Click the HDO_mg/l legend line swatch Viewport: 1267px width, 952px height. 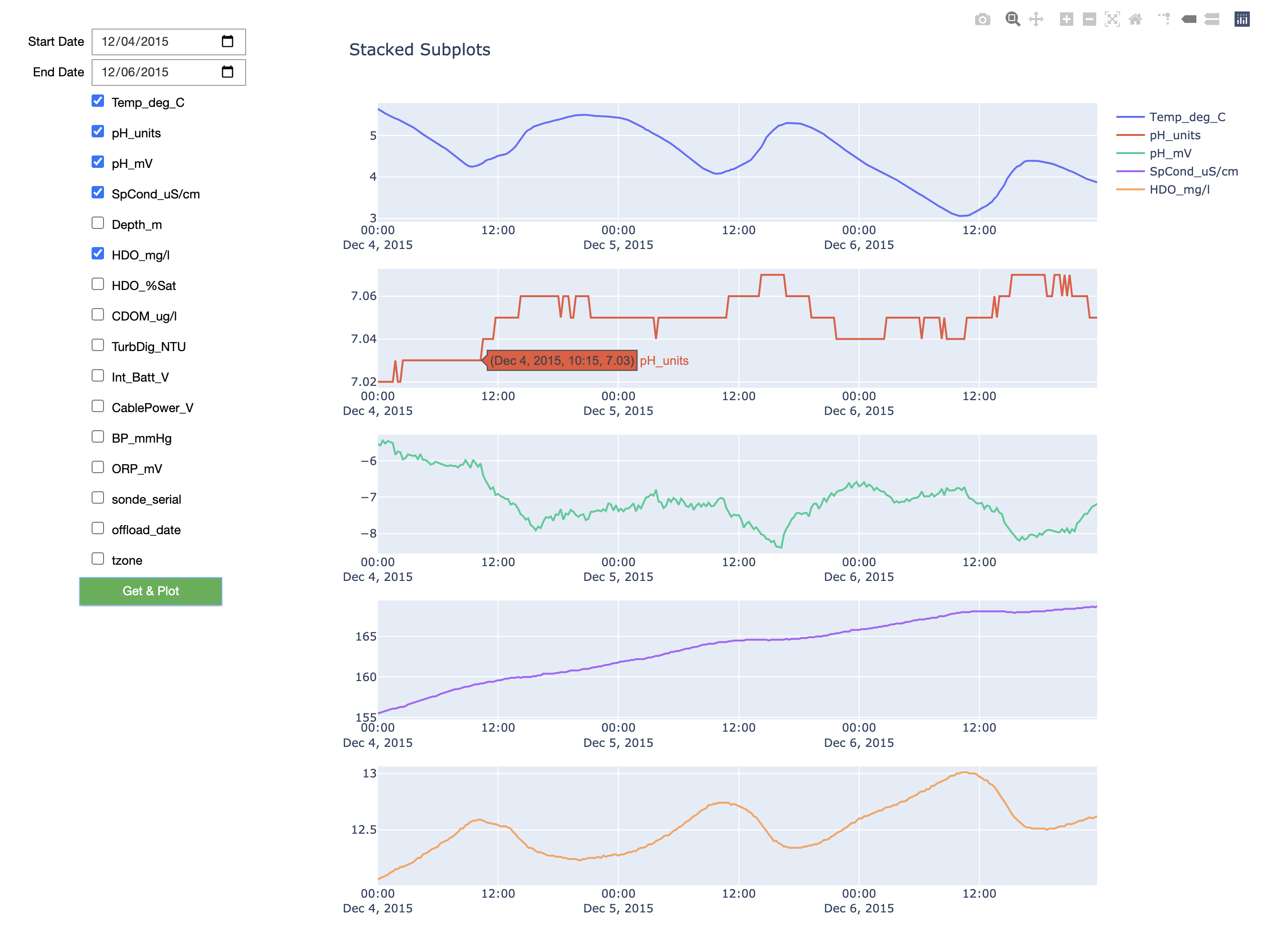pyautogui.click(x=1130, y=190)
